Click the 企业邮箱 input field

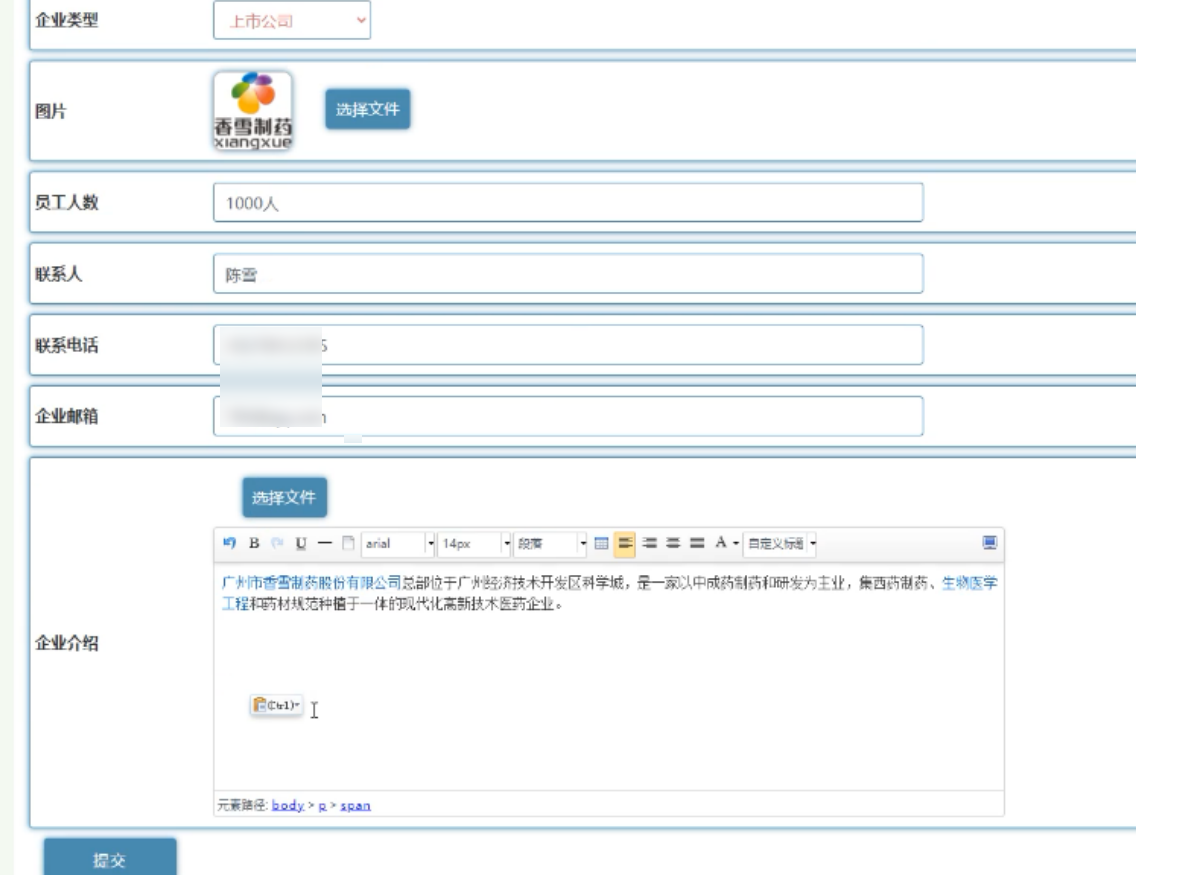(568, 416)
